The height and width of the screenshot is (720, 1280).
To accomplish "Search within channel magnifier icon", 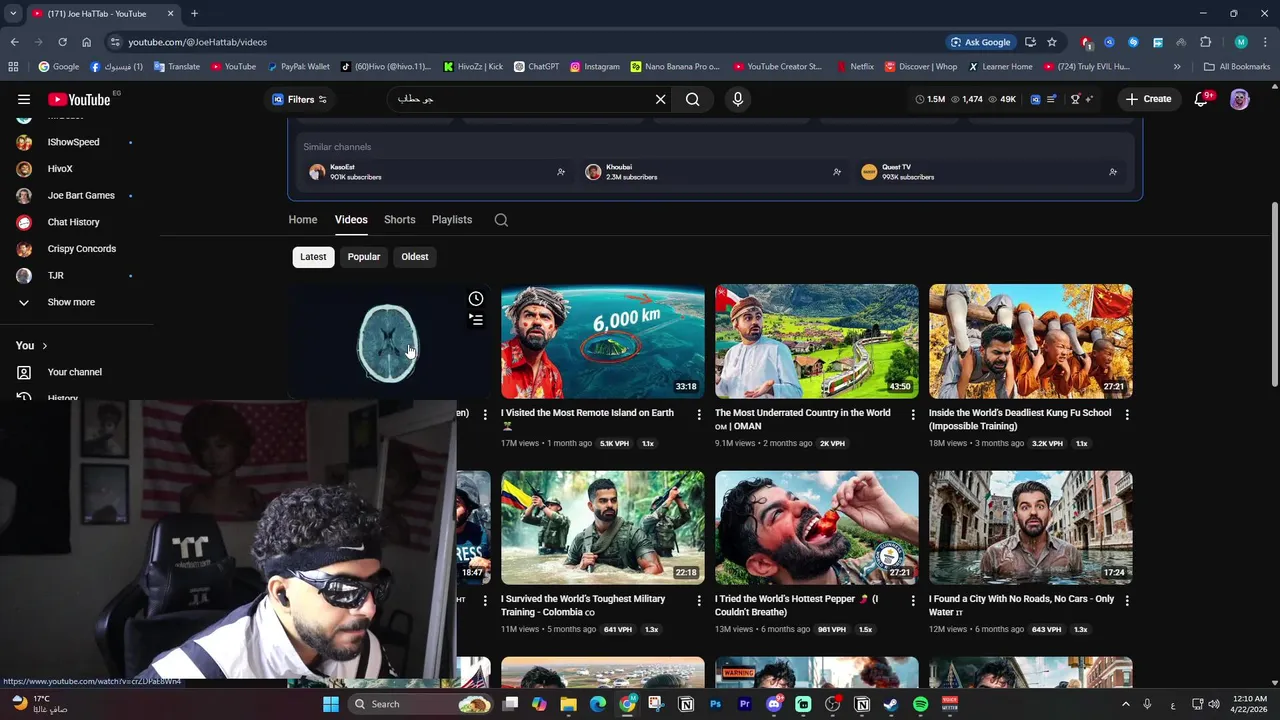I will pyautogui.click(x=501, y=220).
